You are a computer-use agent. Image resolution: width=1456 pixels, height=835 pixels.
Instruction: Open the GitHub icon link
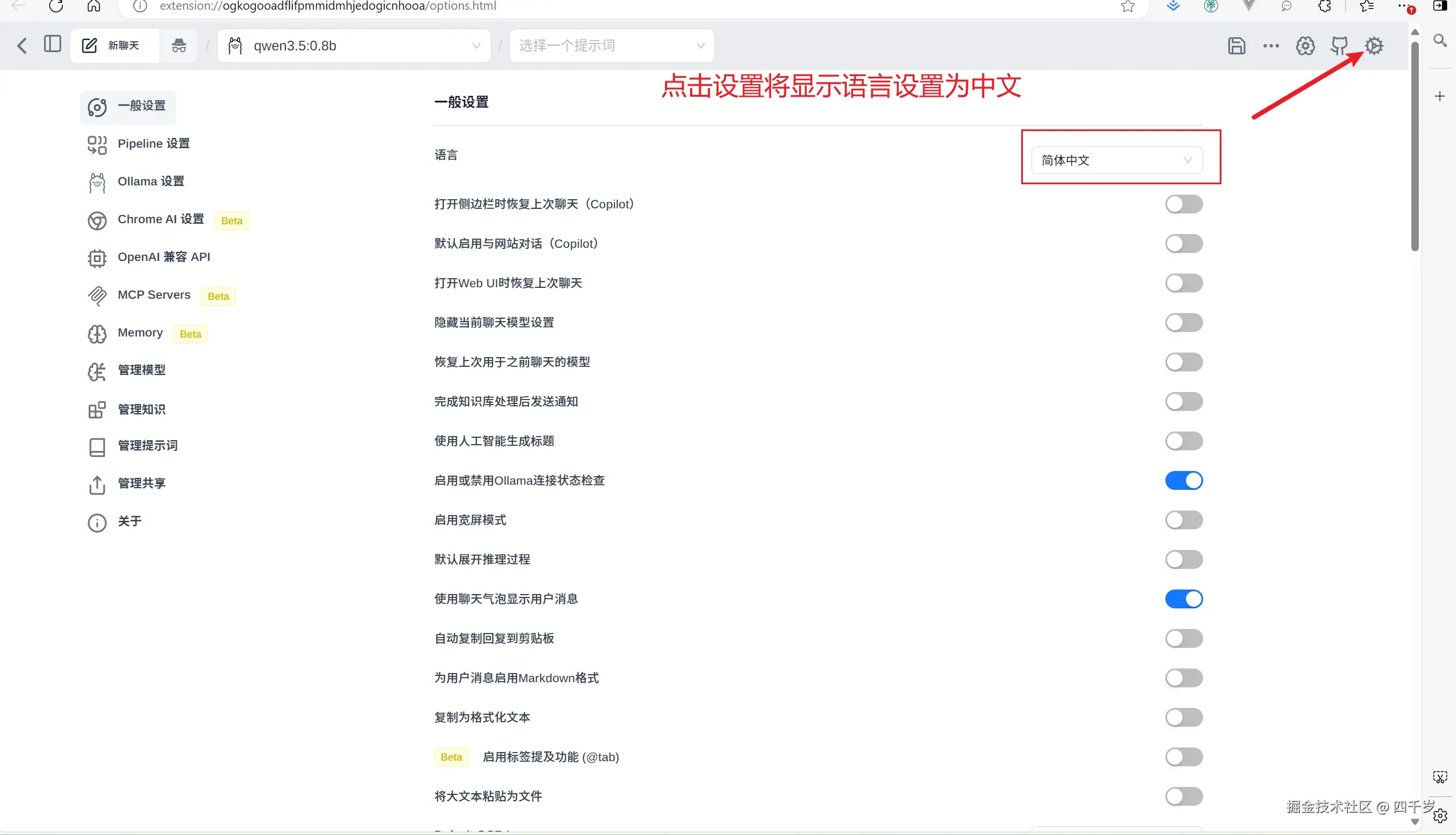point(1340,45)
